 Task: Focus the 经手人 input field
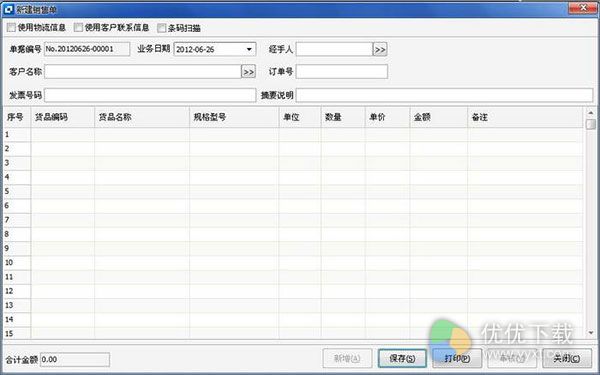point(334,49)
